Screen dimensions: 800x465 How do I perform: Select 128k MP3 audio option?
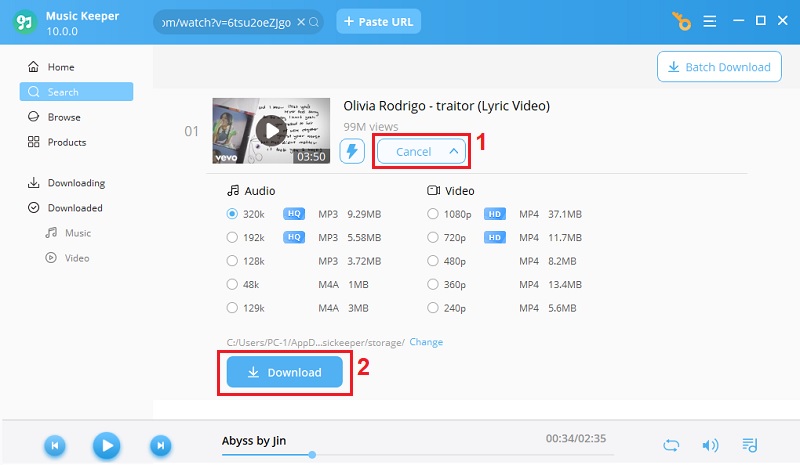click(x=232, y=261)
